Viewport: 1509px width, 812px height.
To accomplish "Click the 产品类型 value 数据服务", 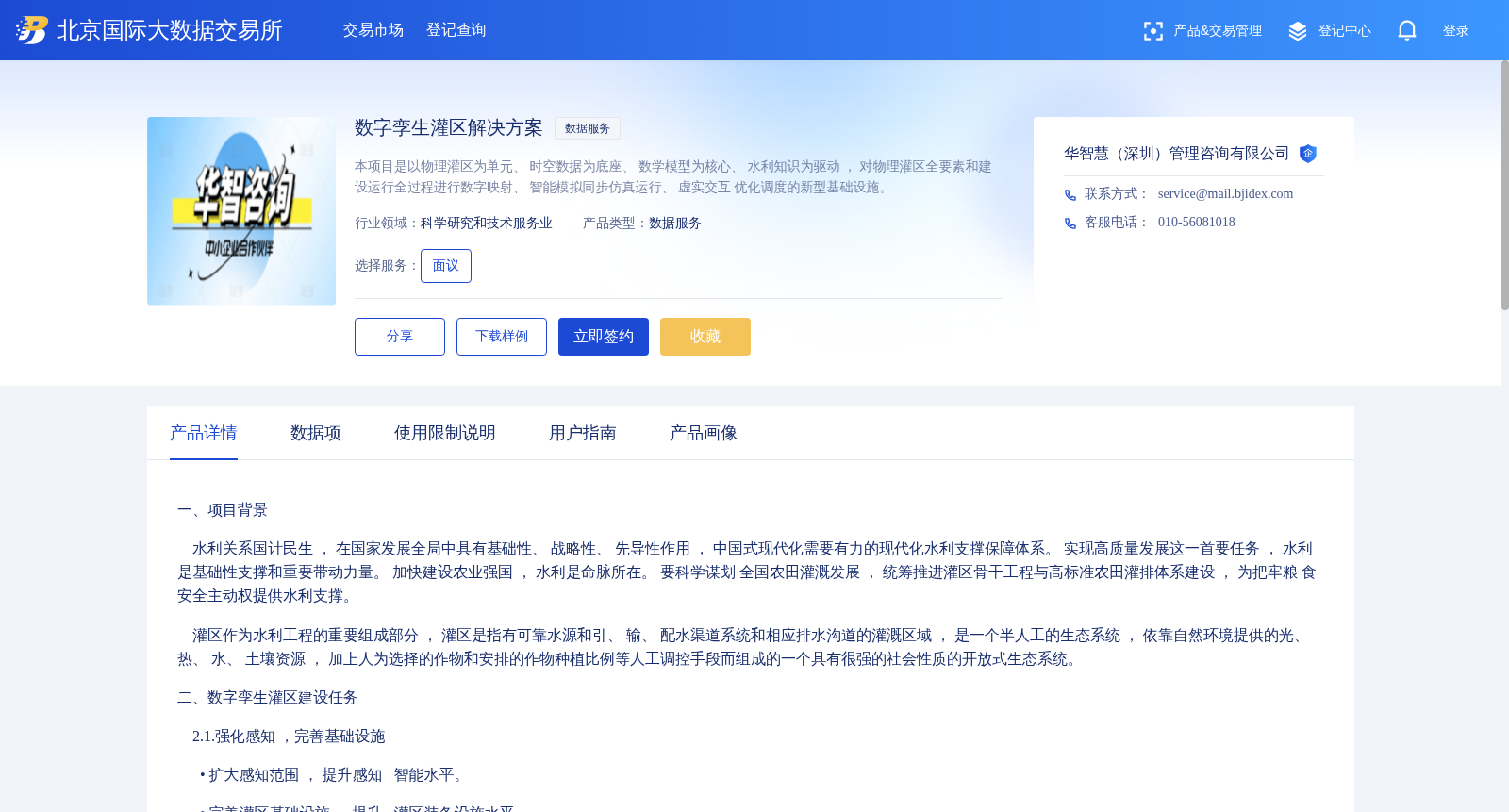I will click(675, 224).
